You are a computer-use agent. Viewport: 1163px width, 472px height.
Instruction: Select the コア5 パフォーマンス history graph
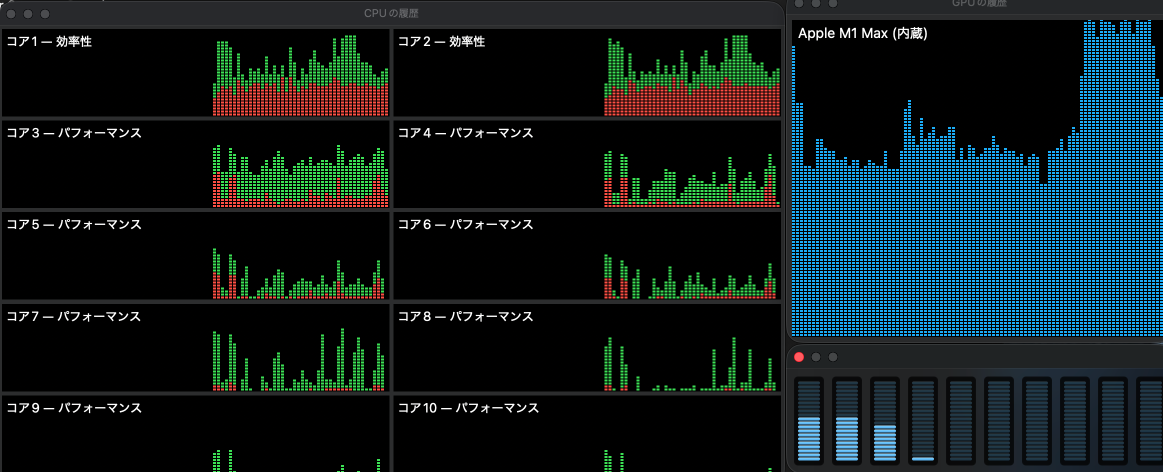(x=195, y=255)
